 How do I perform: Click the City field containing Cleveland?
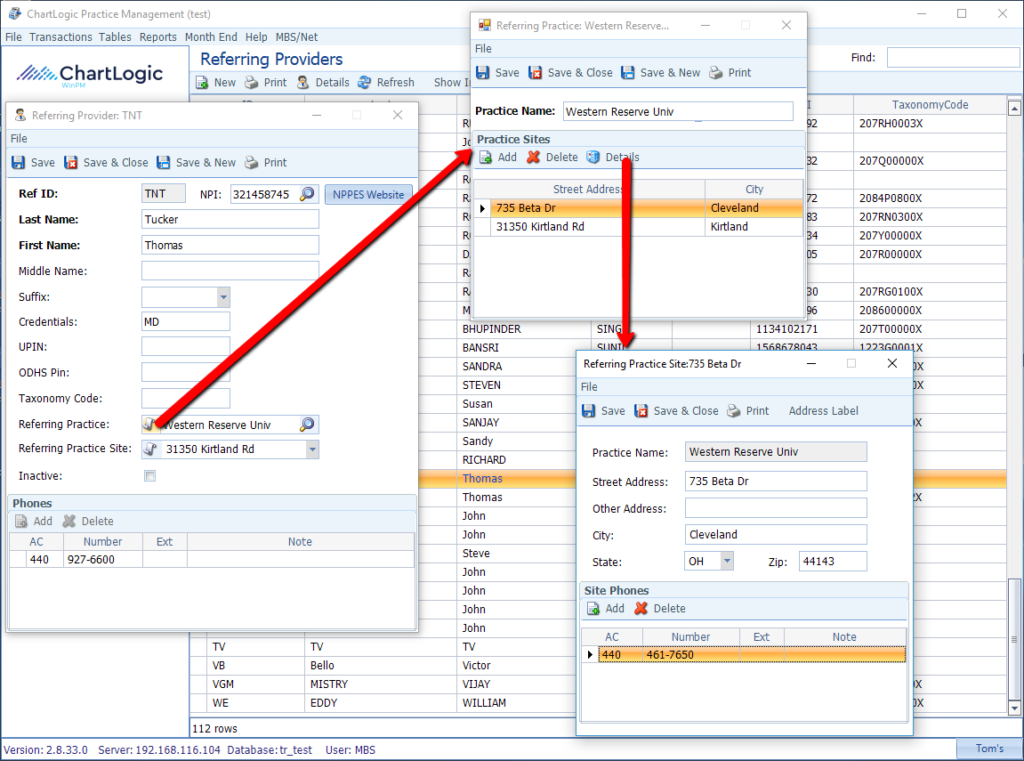[x=776, y=534]
